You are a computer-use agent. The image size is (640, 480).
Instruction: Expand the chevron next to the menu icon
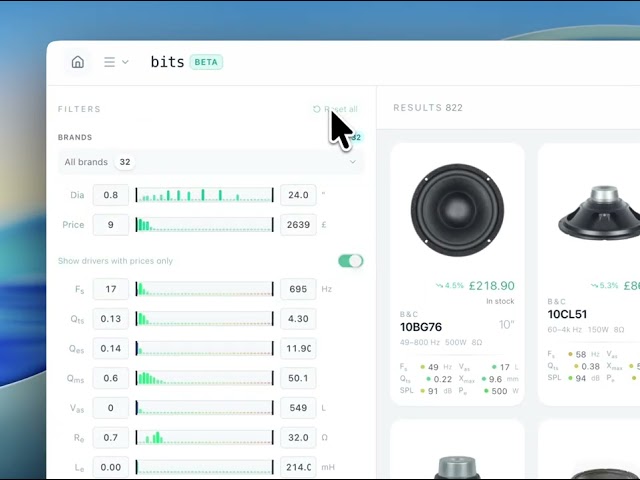pos(125,62)
